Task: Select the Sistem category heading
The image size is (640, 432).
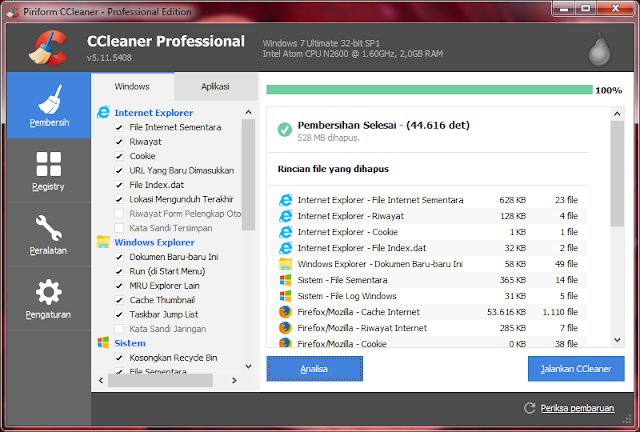Action: click(x=130, y=343)
